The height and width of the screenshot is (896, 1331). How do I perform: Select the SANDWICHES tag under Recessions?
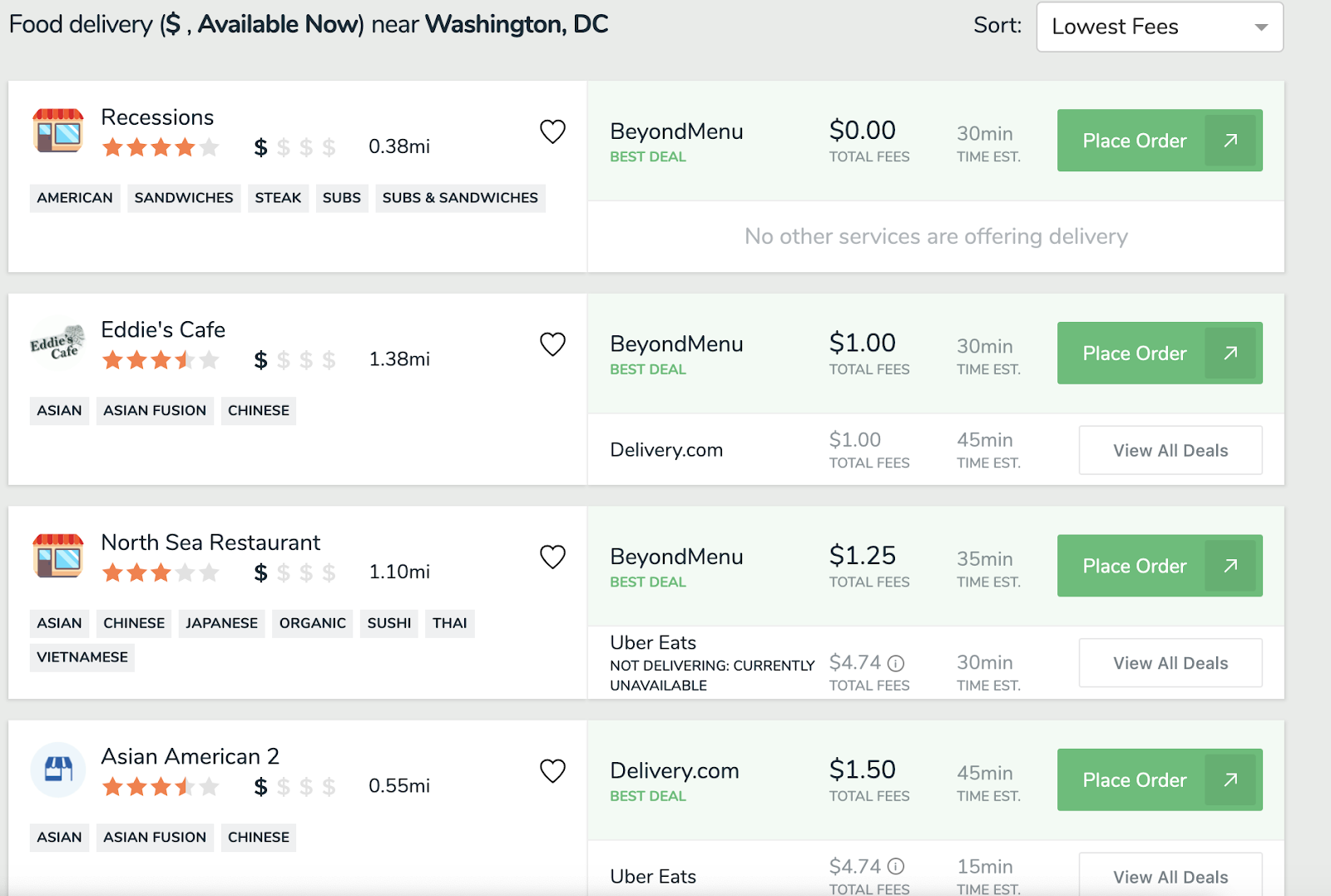pos(184,198)
